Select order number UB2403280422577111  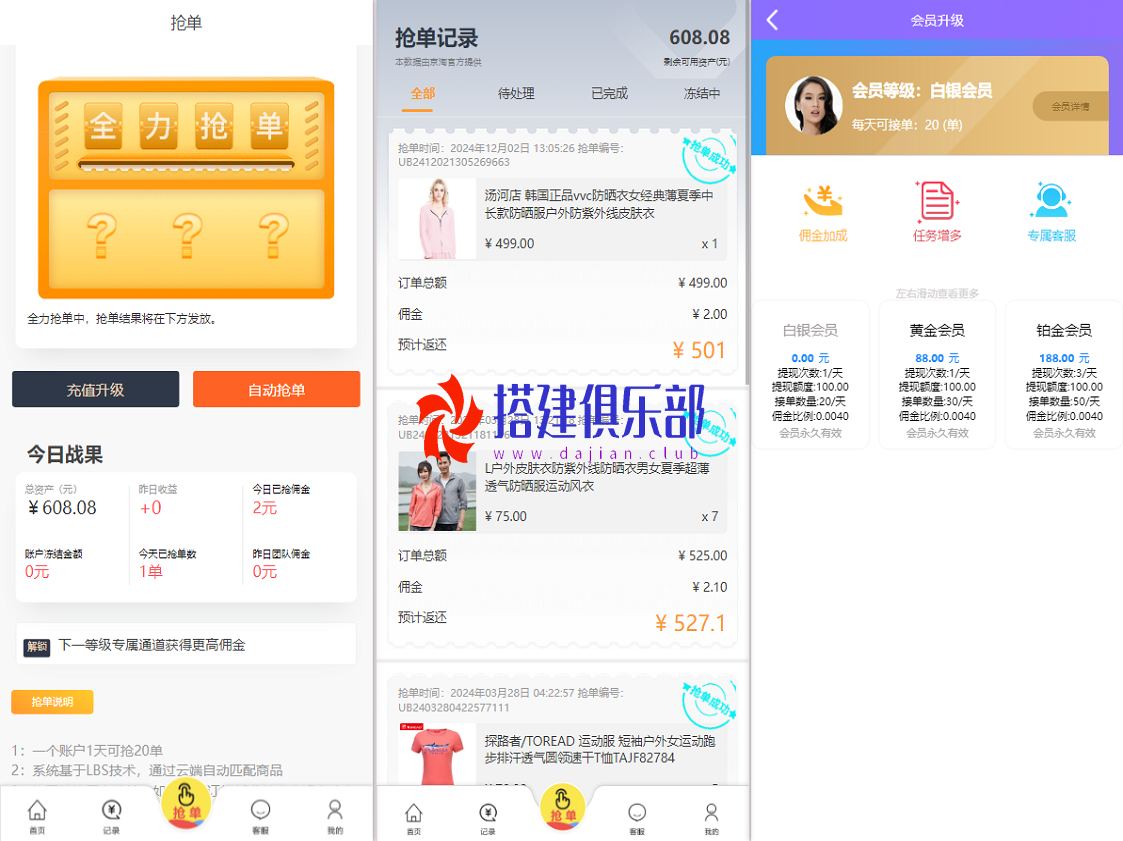(454, 708)
